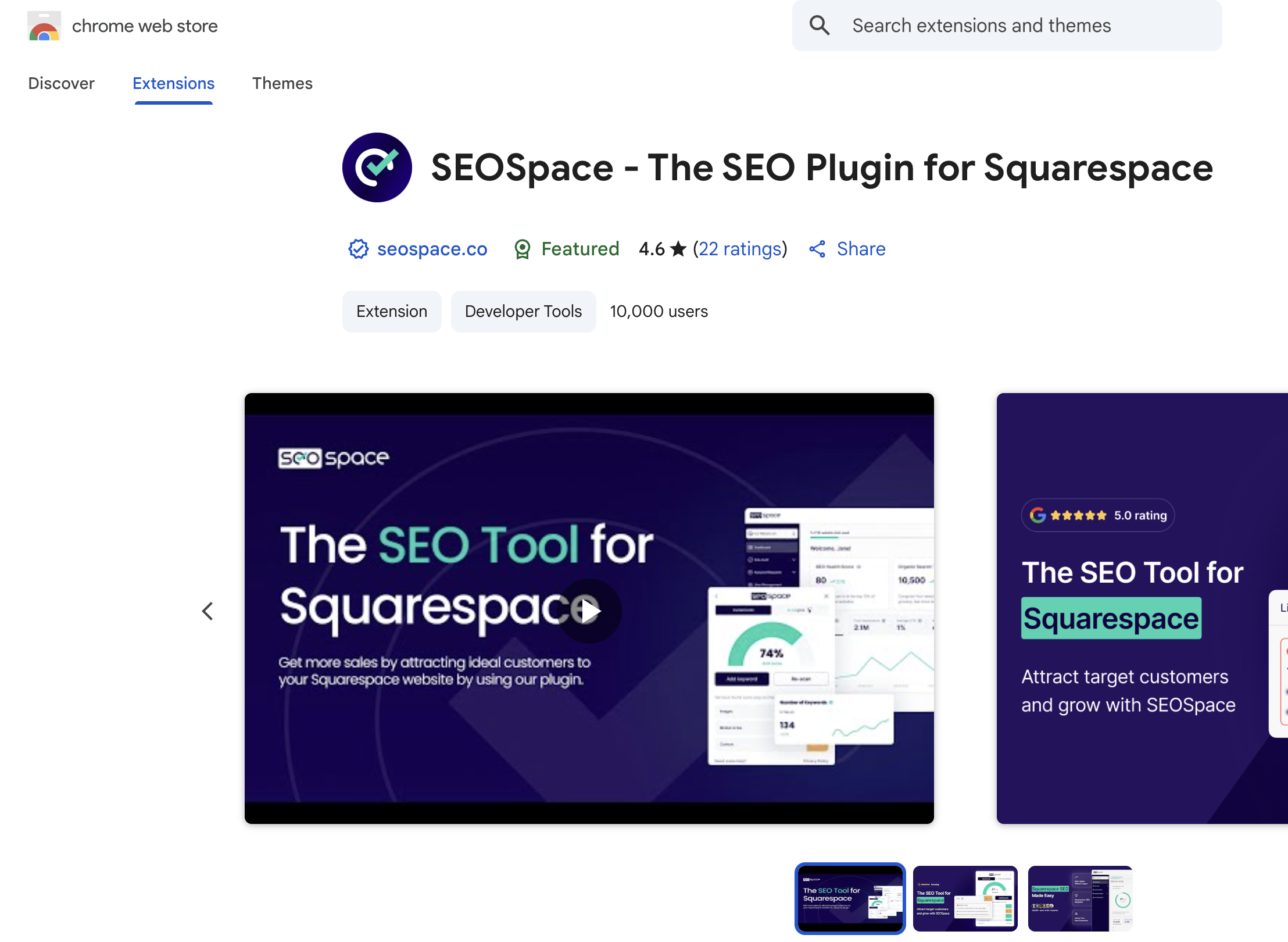The height and width of the screenshot is (942, 1288).
Task: Select the Extensions tab
Action: [x=173, y=83]
